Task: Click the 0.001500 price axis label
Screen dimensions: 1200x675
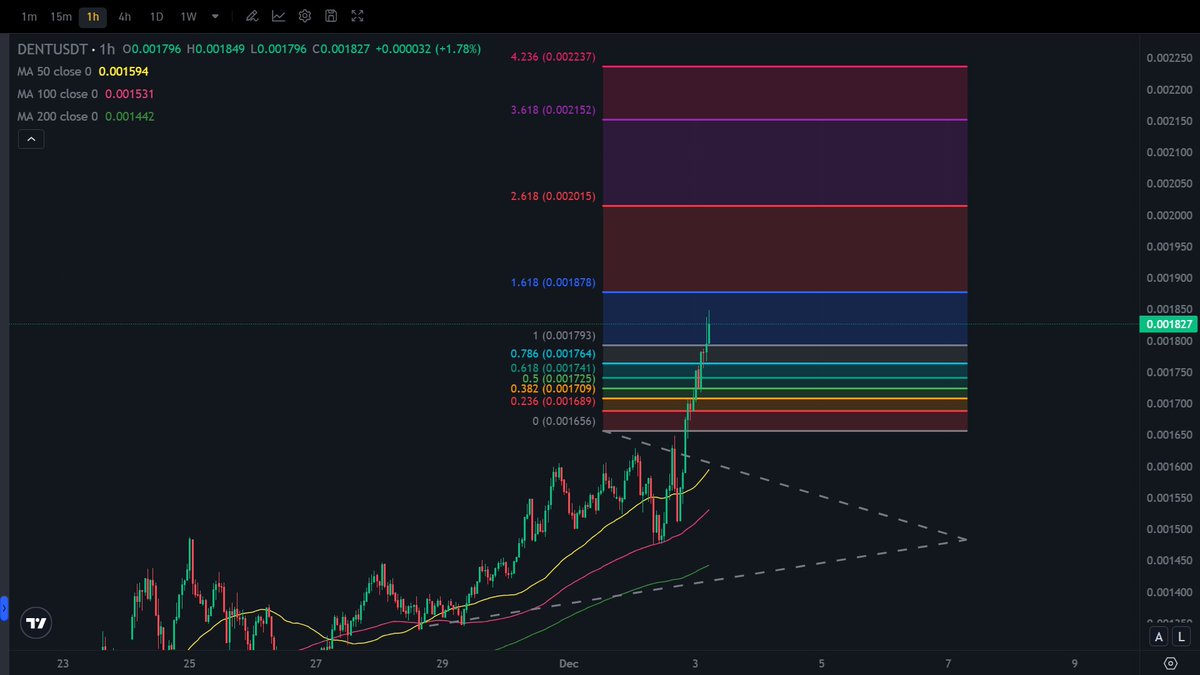Action: [x=1168, y=529]
